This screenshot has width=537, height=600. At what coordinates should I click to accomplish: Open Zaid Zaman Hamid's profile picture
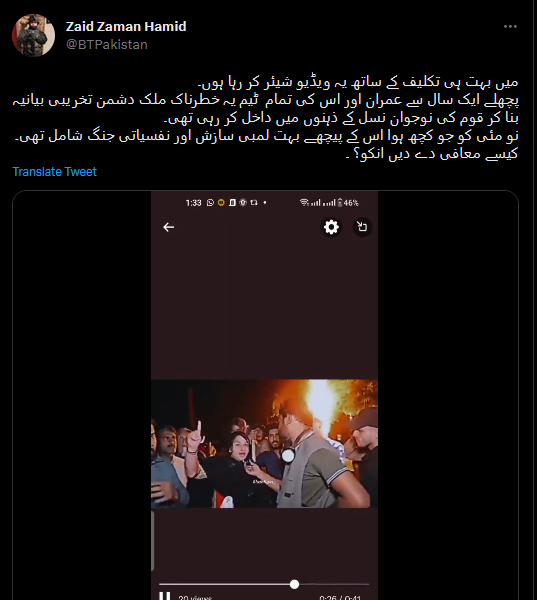33,35
